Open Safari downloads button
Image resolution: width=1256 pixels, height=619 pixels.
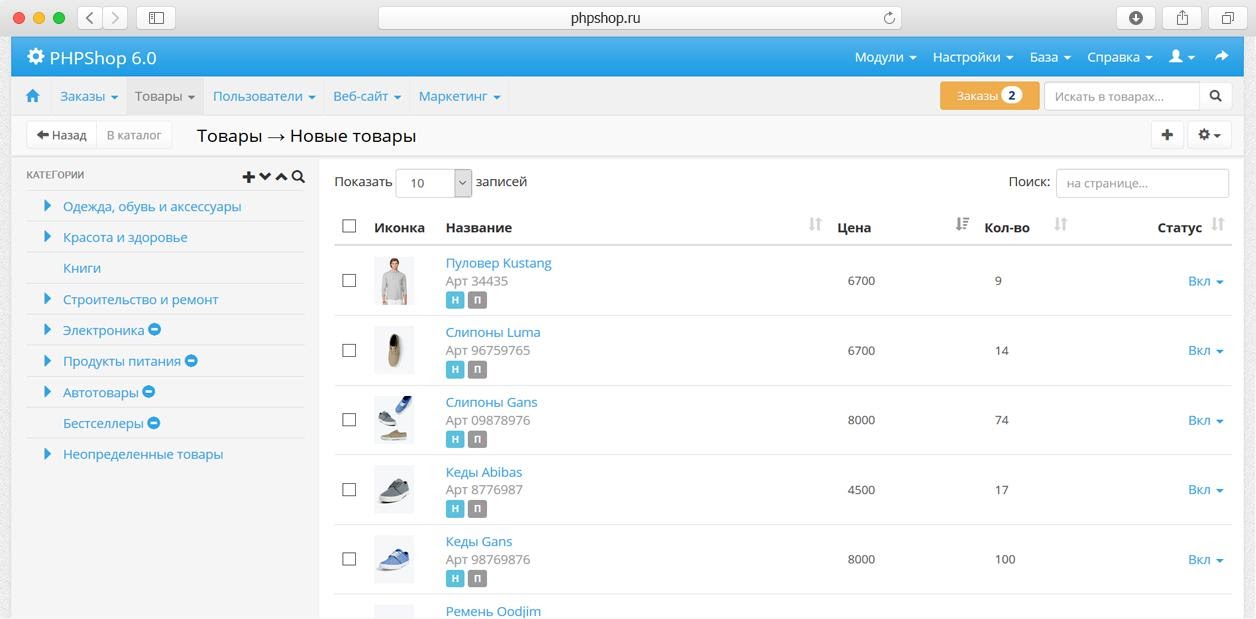pyautogui.click(x=1136, y=18)
